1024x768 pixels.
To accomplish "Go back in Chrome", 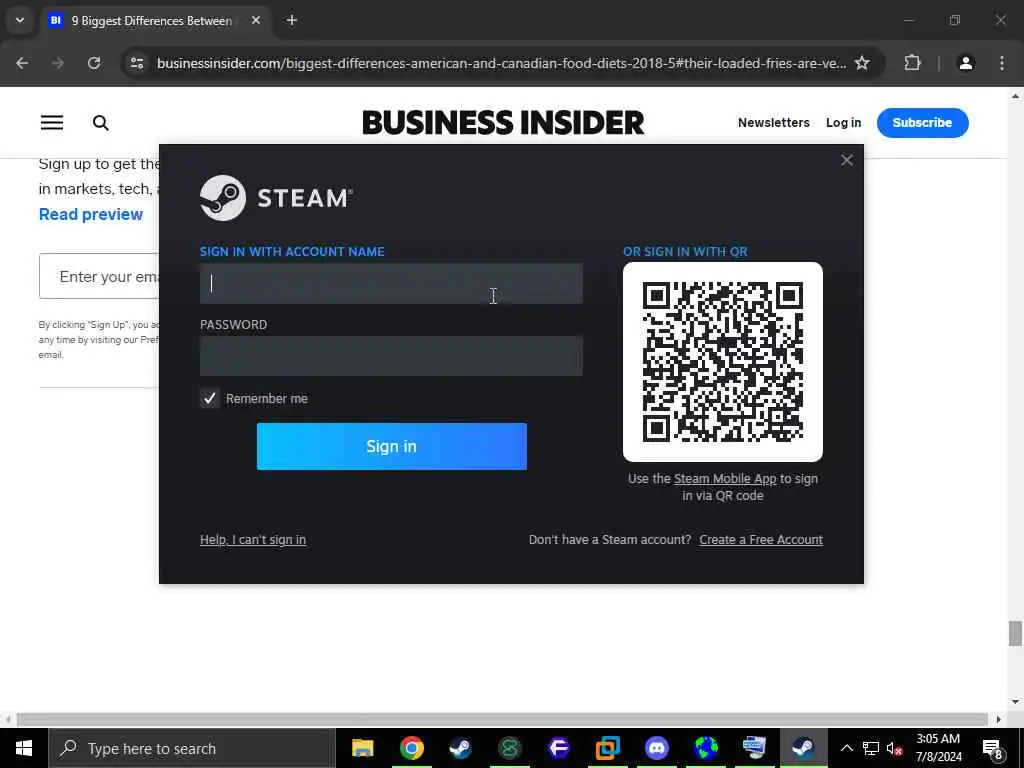I will point(22,63).
